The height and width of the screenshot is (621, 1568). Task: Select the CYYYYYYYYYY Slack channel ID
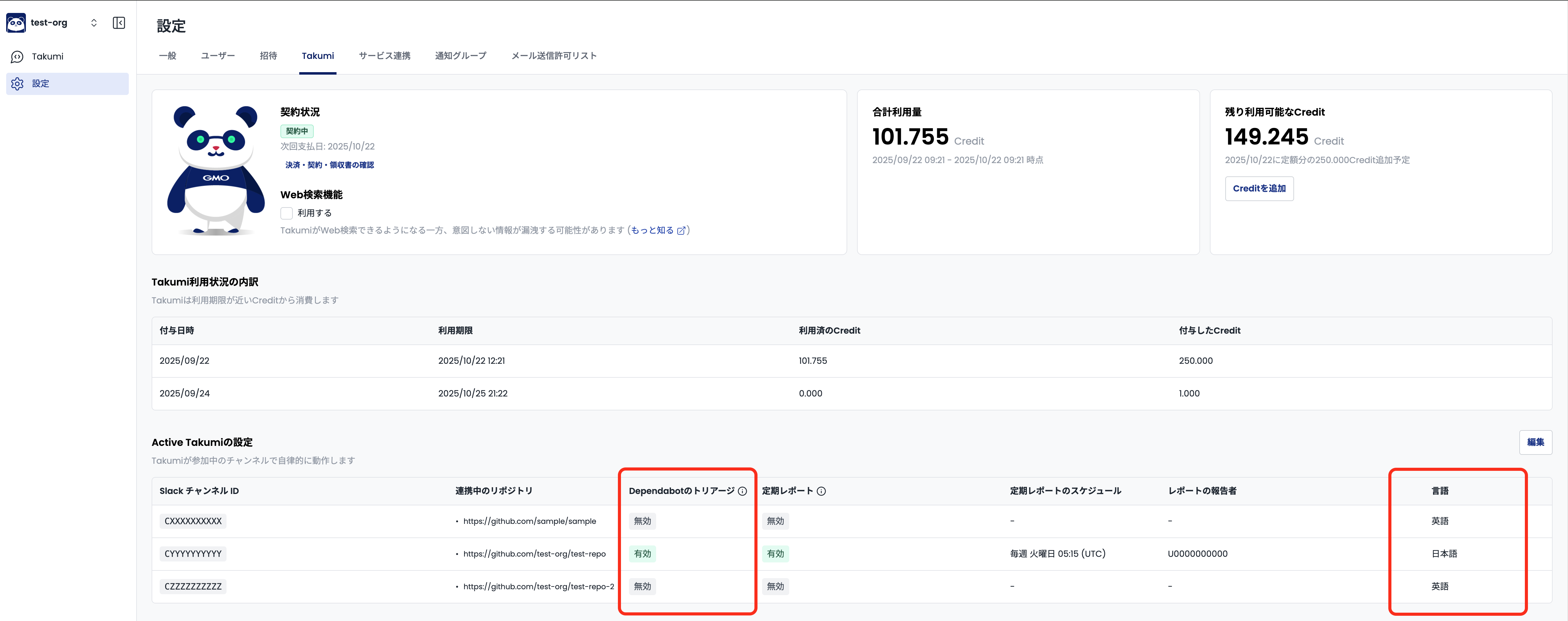tap(192, 553)
